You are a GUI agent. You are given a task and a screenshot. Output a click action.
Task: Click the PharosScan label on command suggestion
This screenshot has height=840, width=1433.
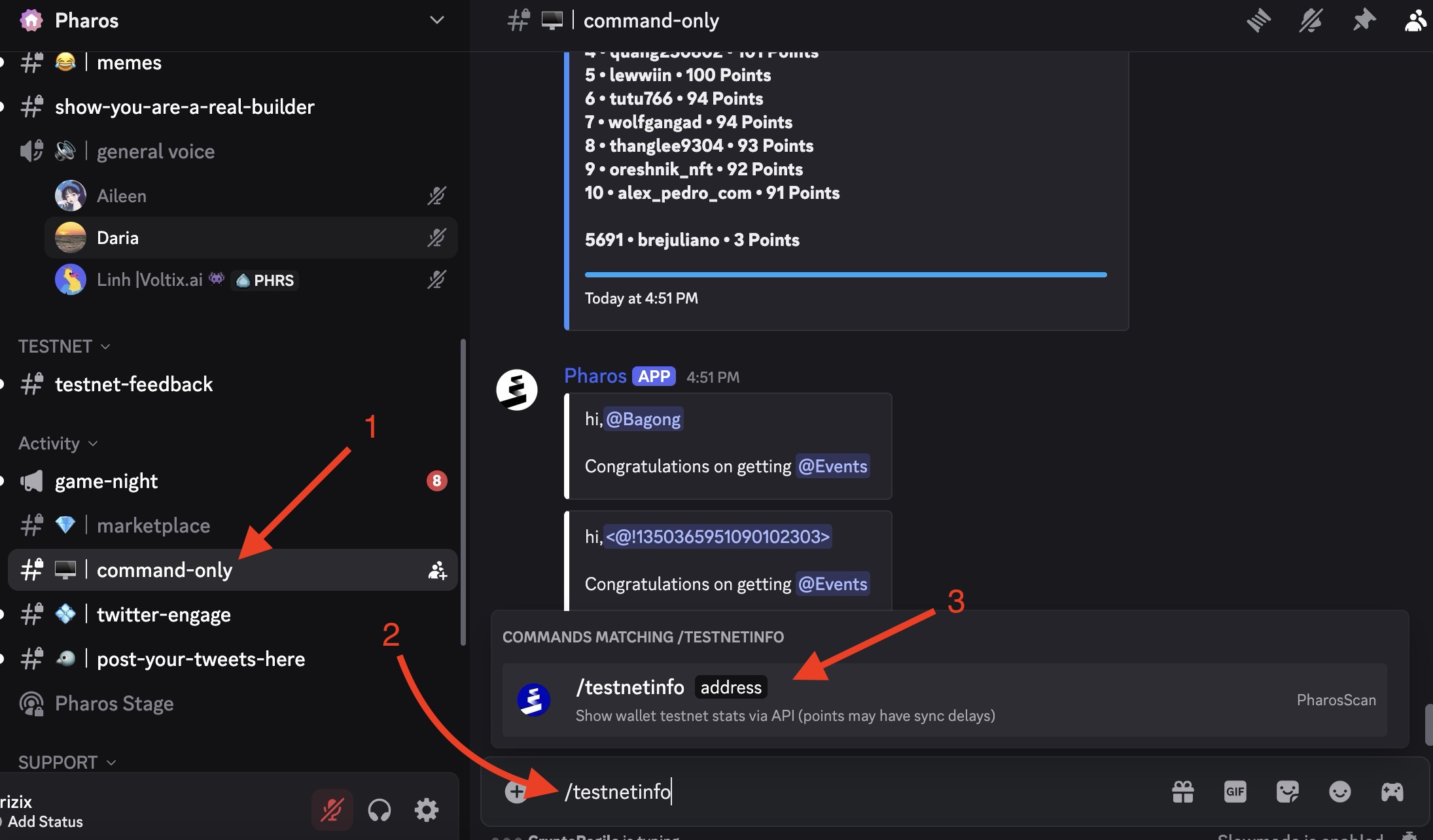pos(1336,699)
